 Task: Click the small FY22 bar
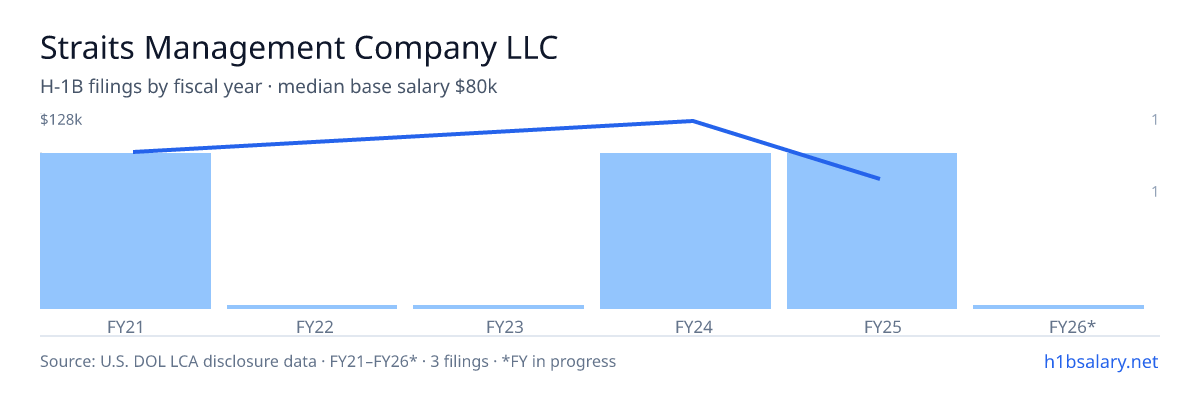(312, 307)
